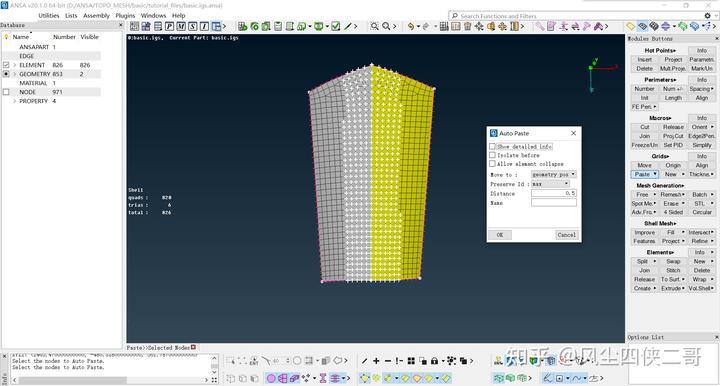720x386 pixels.
Task: Click the S sets list icon
Action: pyautogui.click(x=192, y=27)
